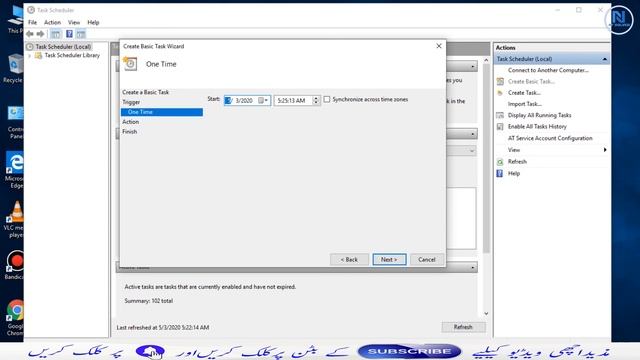Click Enable All Tasks History
Image resolution: width=640 pixels, height=360 pixels.
click(x=537, y=127)
